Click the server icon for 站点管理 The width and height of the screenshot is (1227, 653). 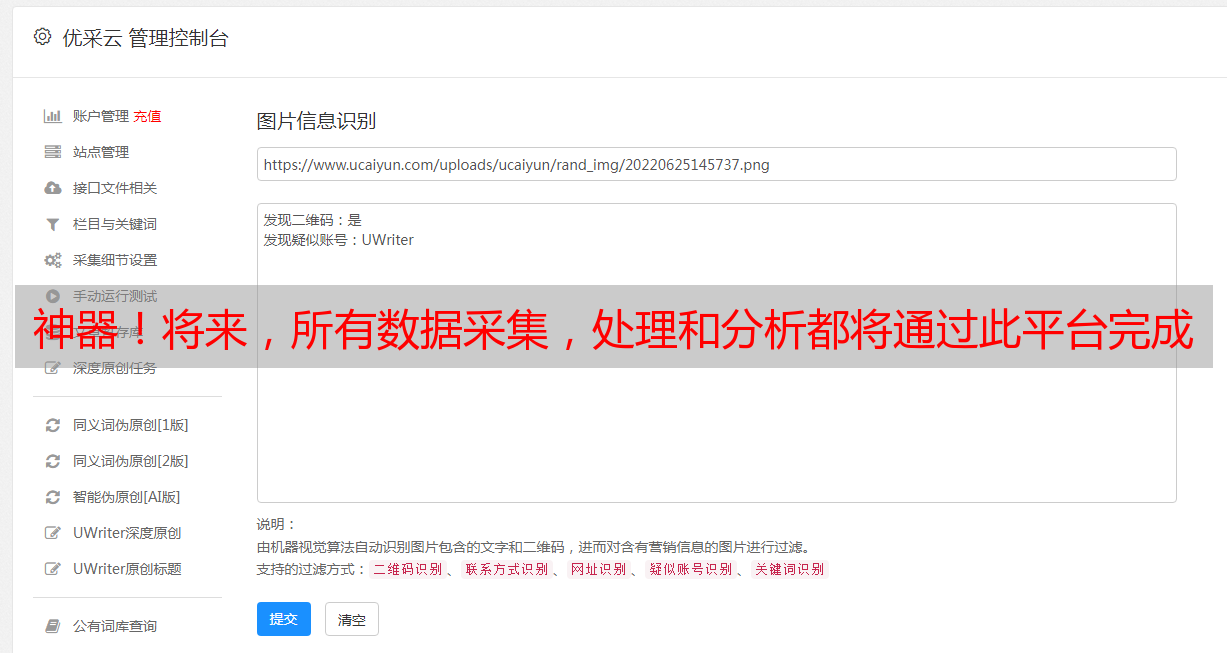(53, 152)
